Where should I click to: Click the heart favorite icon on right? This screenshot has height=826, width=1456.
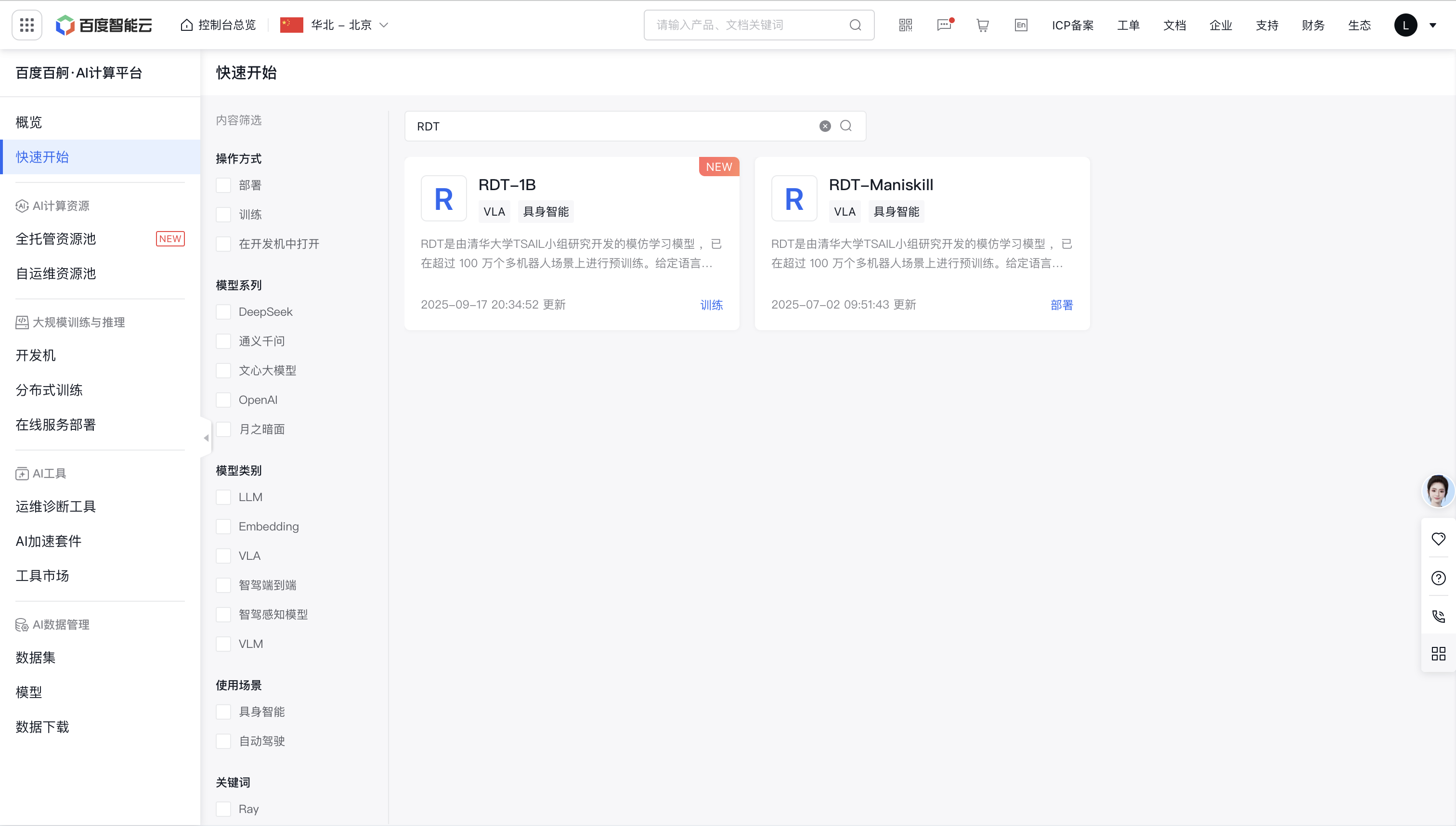click(x=1438, y=539)
